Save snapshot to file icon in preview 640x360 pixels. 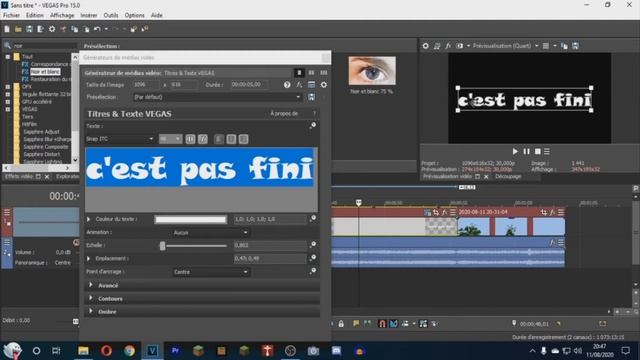(576, 46)
